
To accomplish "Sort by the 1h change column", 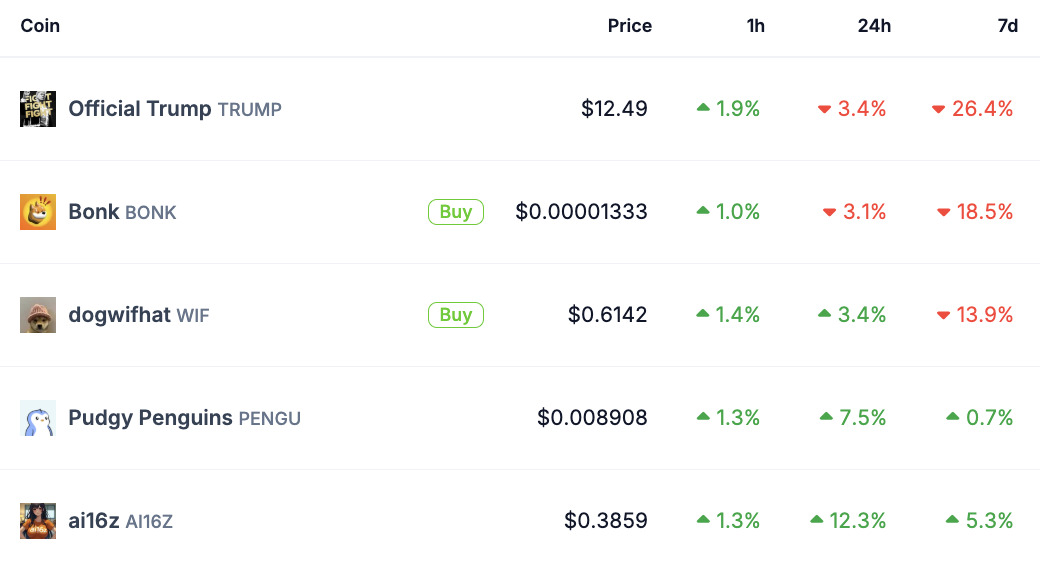I will tap(755, 26).
